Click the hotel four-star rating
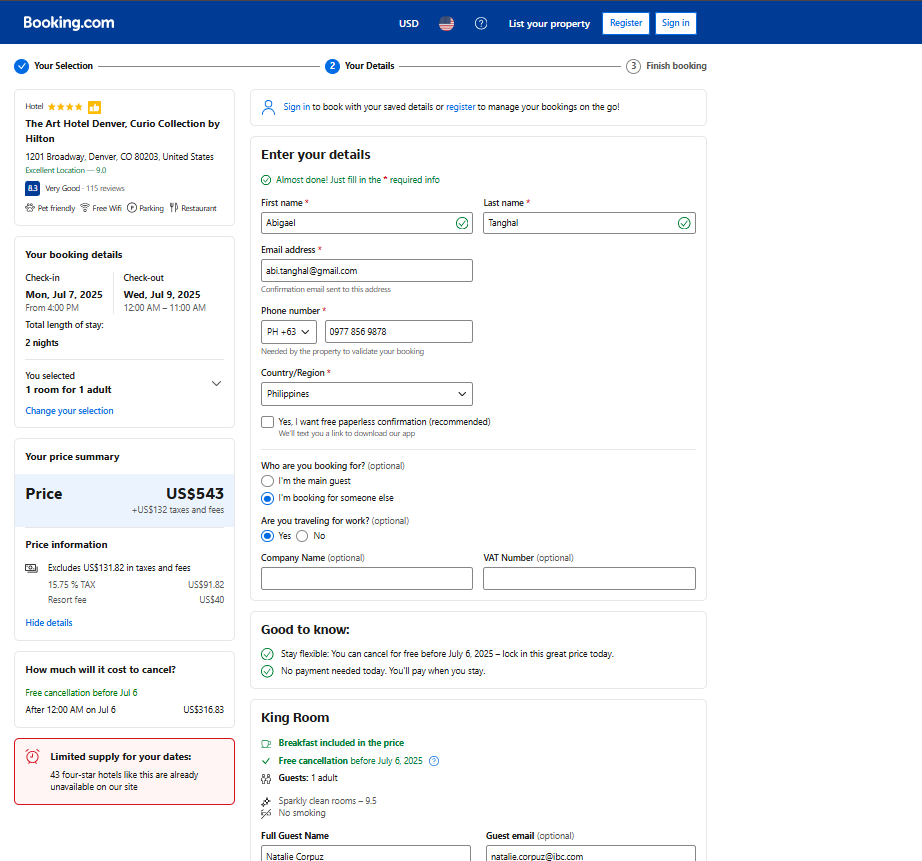This screenshot has height=861, width=922. (65, 107)
